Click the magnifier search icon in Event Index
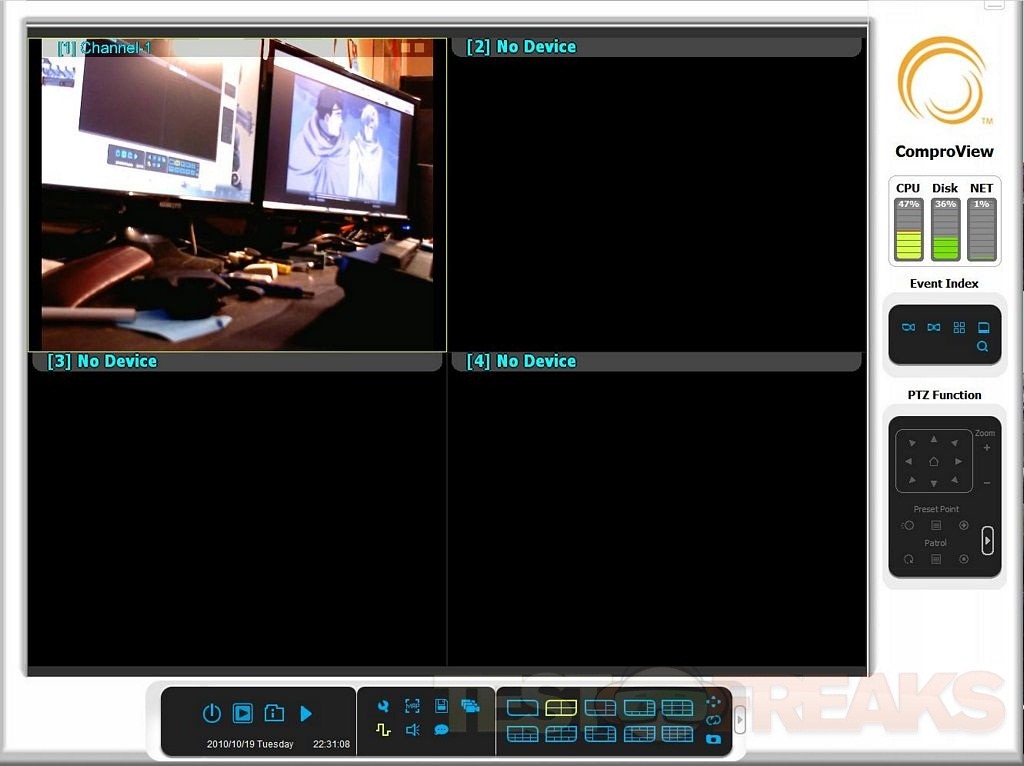This screenshot has height=766, width=1024. tap(983, 347)
